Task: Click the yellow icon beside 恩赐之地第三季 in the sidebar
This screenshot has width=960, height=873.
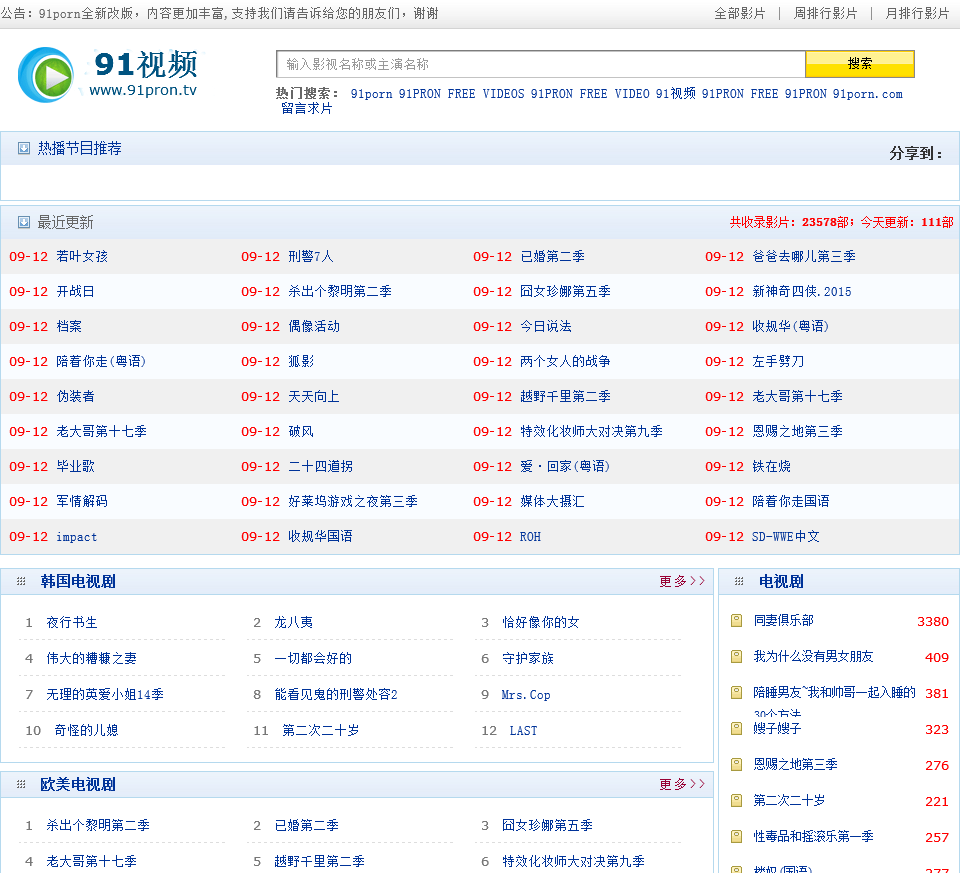Action: [737, 765]
